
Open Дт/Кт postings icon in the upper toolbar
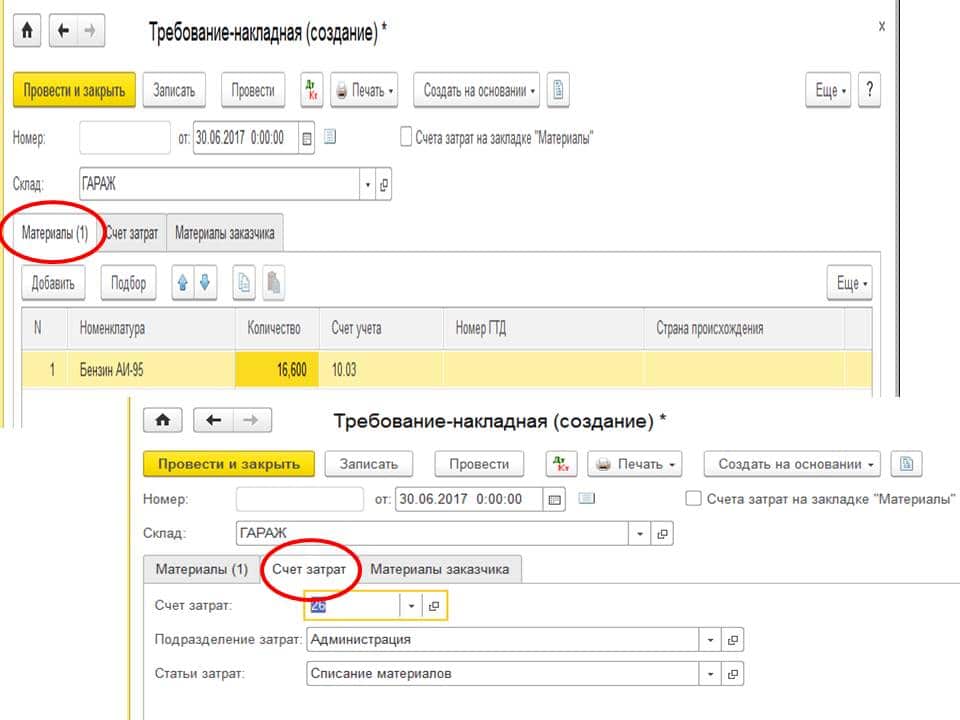pos(313,90)
